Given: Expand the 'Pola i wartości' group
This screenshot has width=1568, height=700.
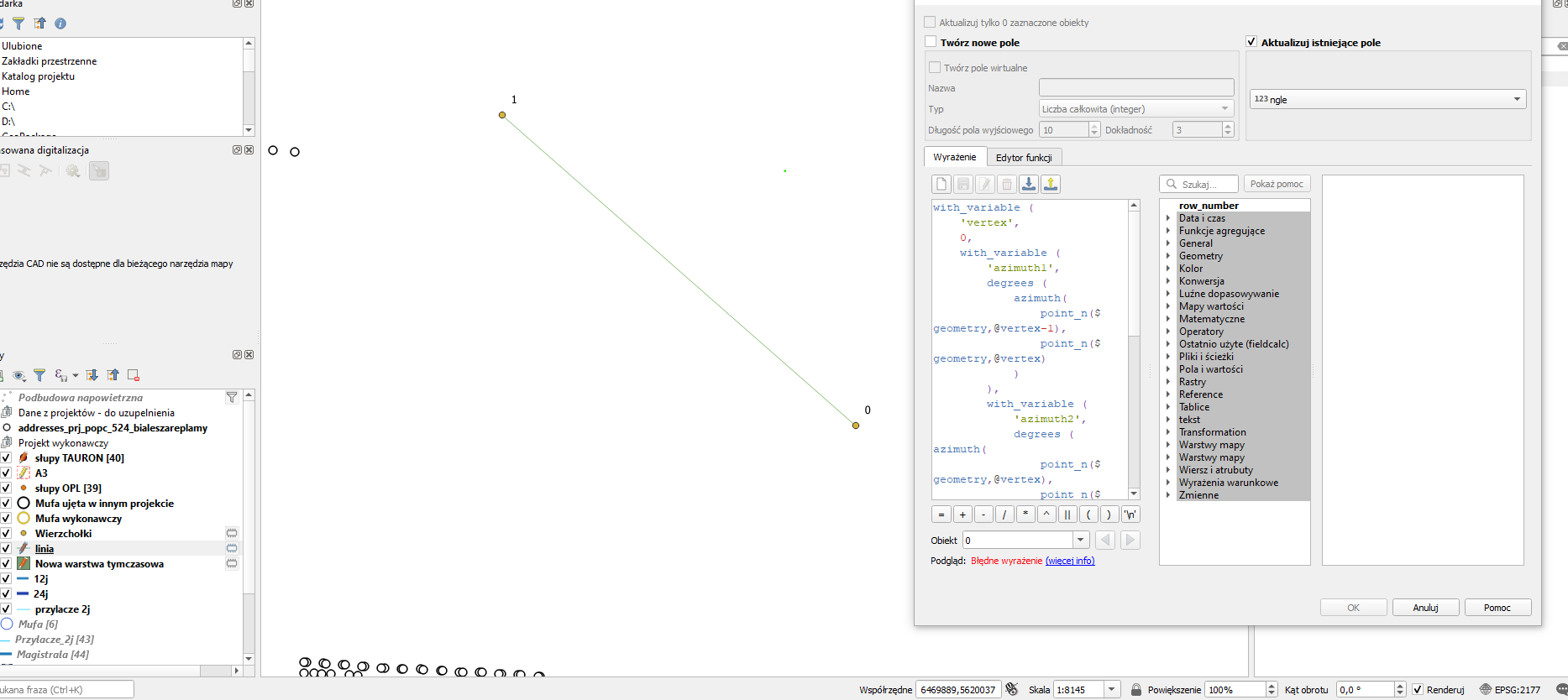Looking at the screenshot, I should point(1167,369).
